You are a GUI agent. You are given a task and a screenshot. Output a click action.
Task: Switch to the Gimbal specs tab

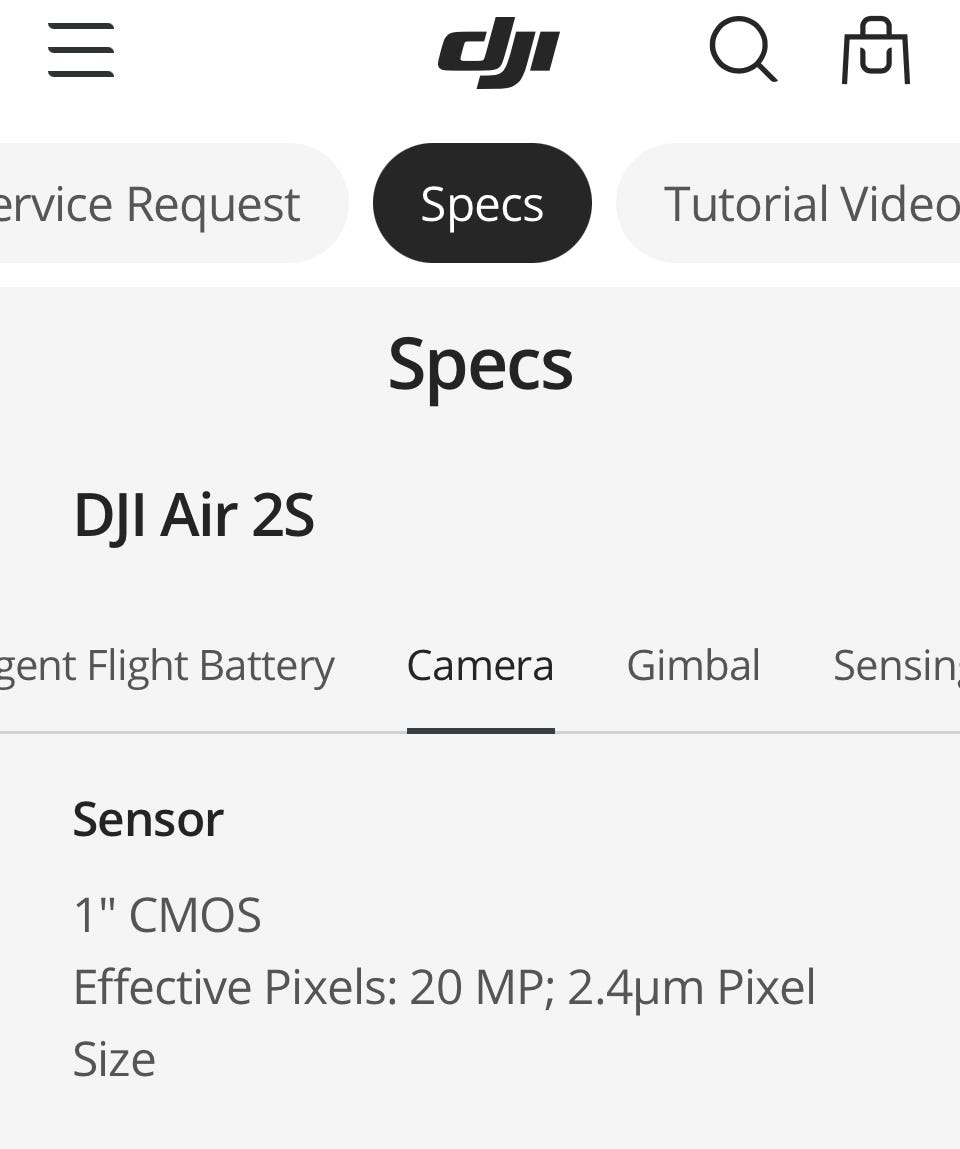[693, 666]
